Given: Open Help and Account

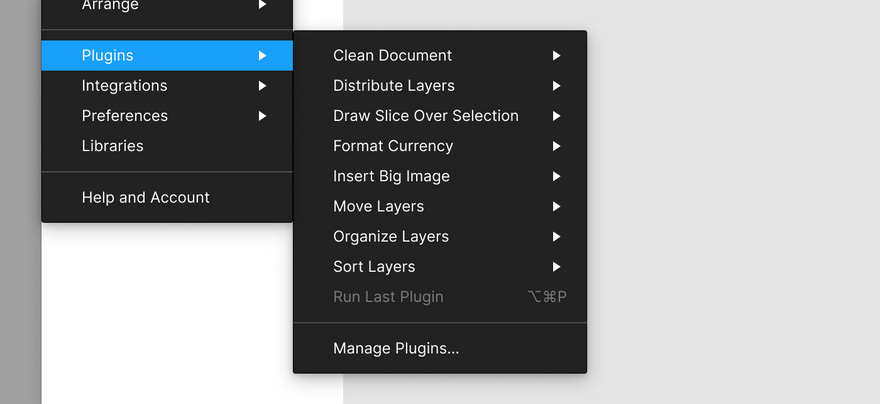Looking at the screenshot, I should pos(167,198).
